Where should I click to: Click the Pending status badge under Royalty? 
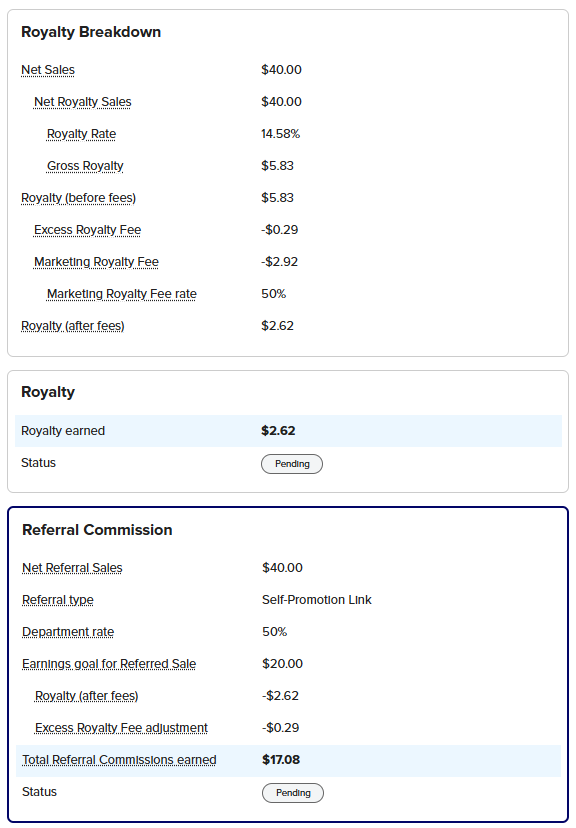(291, 464)
